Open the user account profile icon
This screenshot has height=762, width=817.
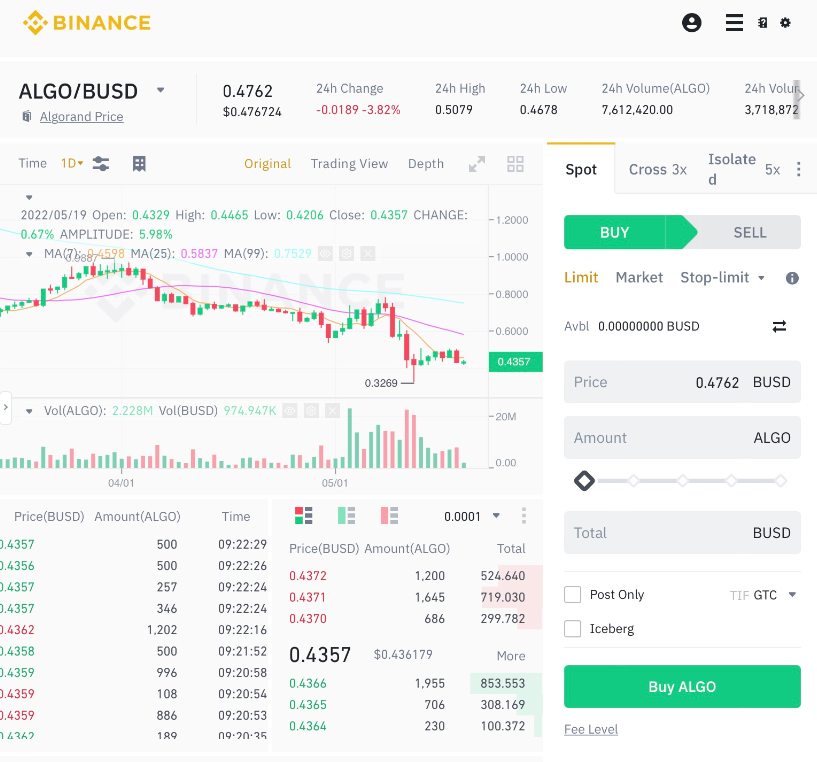[x=691, y=23]
